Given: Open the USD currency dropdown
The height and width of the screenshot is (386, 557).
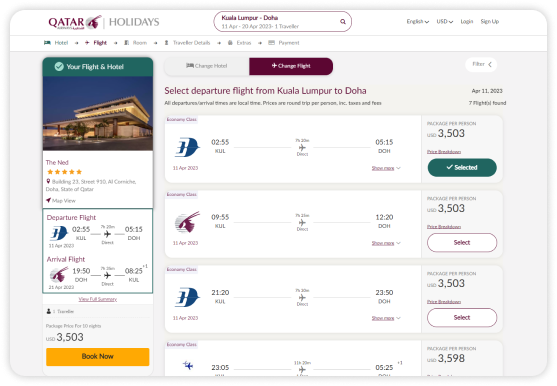Looking at the screenshot, I should pyautogui.click(x=445, y=22).
